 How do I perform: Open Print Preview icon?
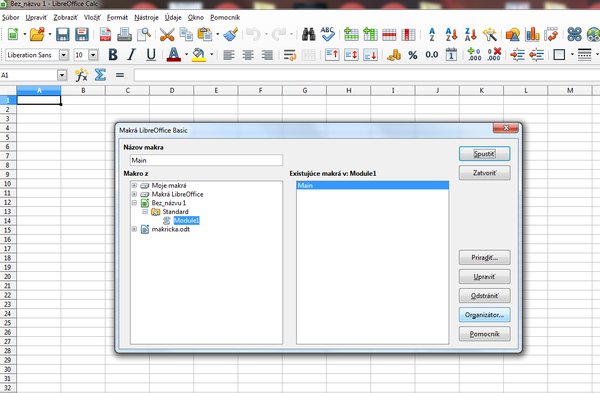[x=144, y=34]
